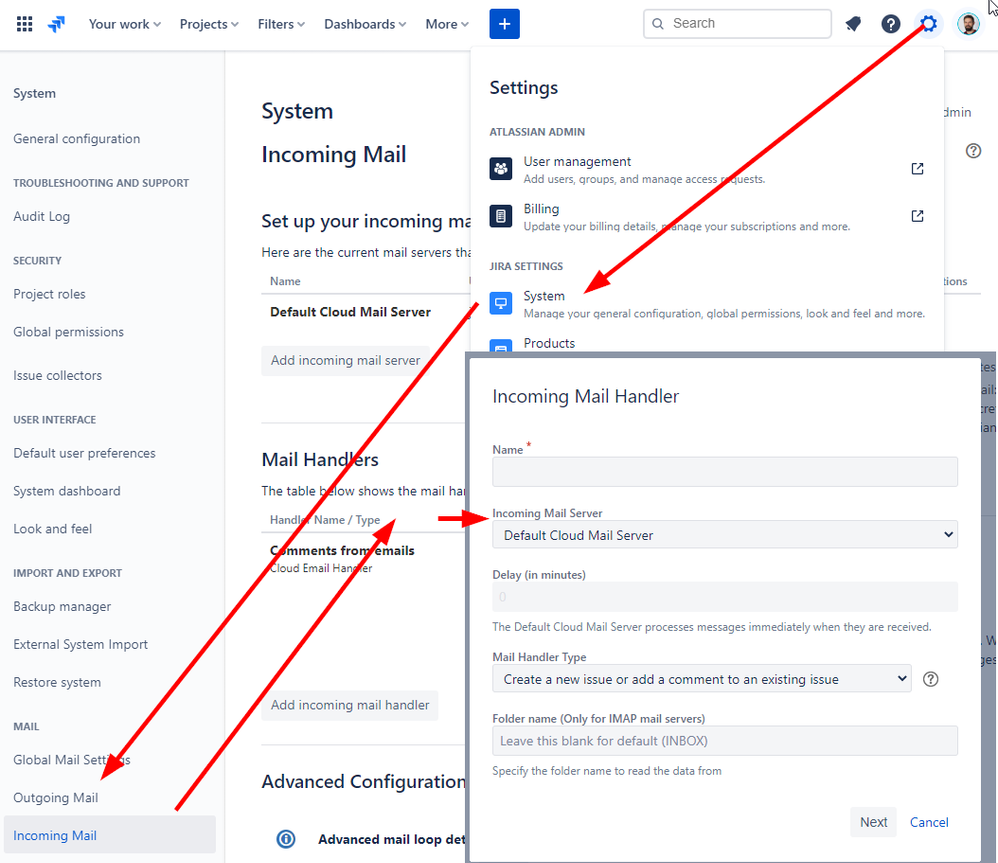Screen dimensions: 998x863
Task: Select Project roles in sidebar
Action: coord(49,294)
